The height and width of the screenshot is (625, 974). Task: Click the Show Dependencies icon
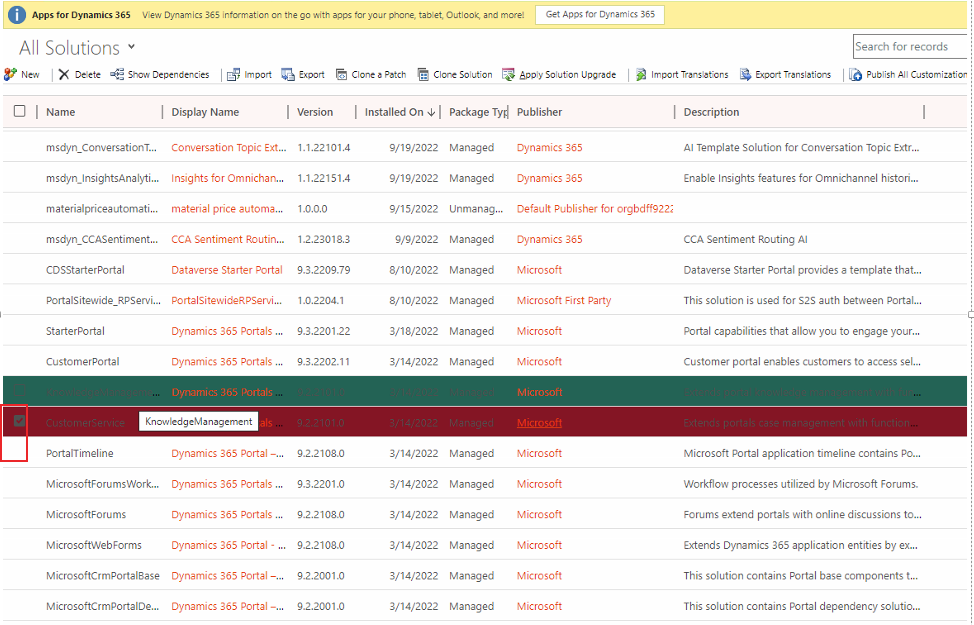point(117,75)
